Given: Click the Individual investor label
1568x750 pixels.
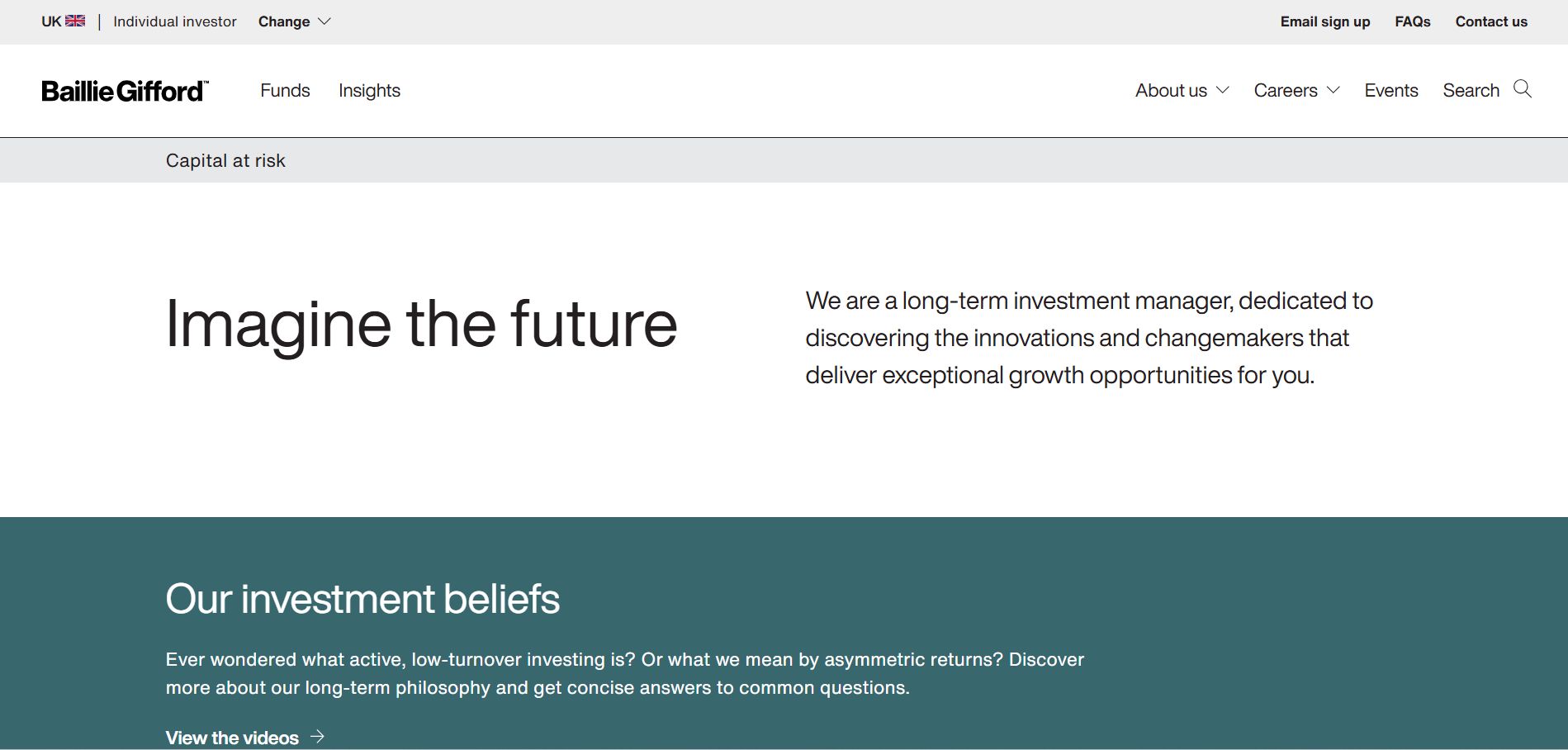Looking at the screenshot, I should coord(175,21).
